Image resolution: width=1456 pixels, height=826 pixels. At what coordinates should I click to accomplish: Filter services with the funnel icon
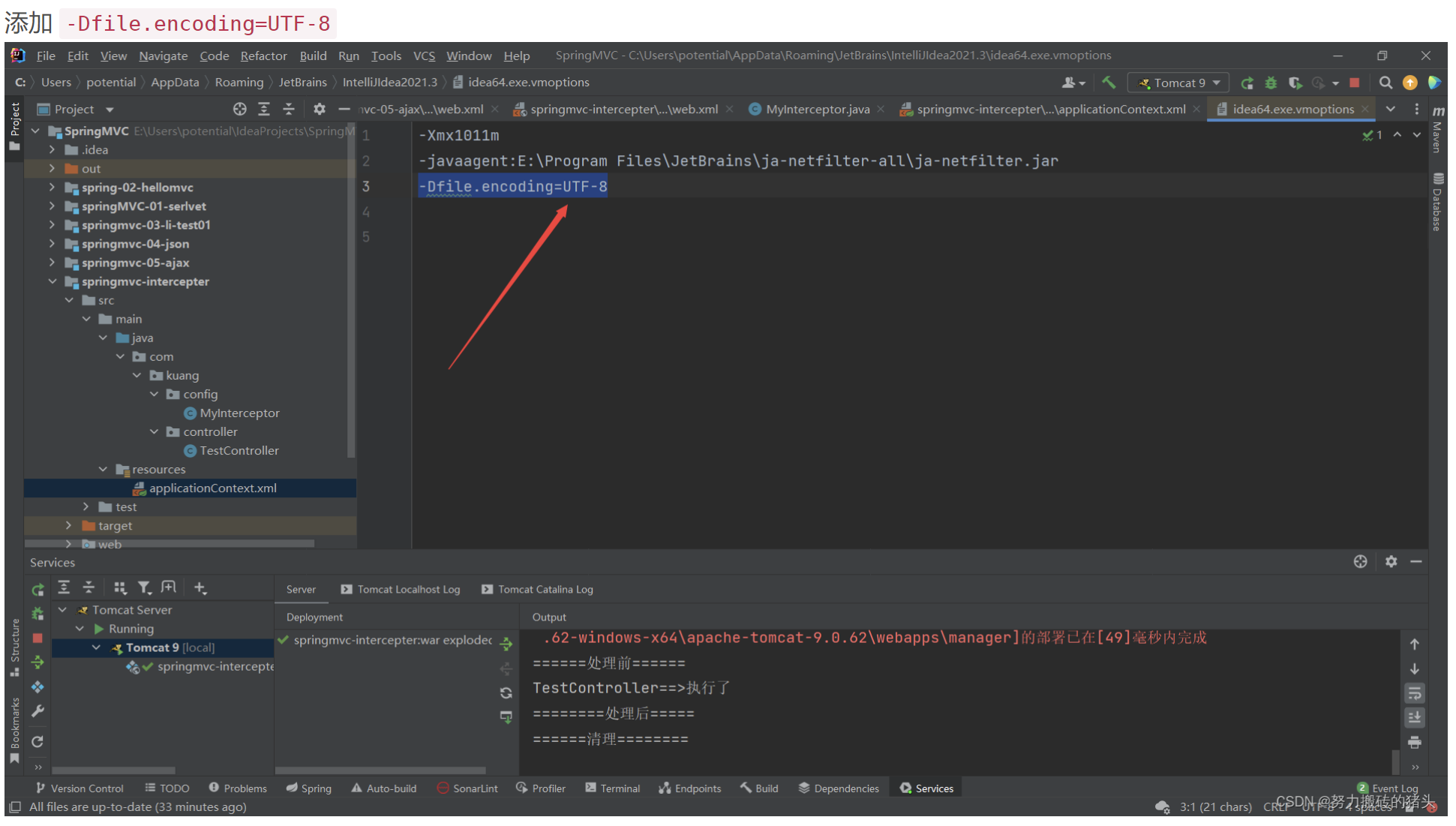click(144, 588)
